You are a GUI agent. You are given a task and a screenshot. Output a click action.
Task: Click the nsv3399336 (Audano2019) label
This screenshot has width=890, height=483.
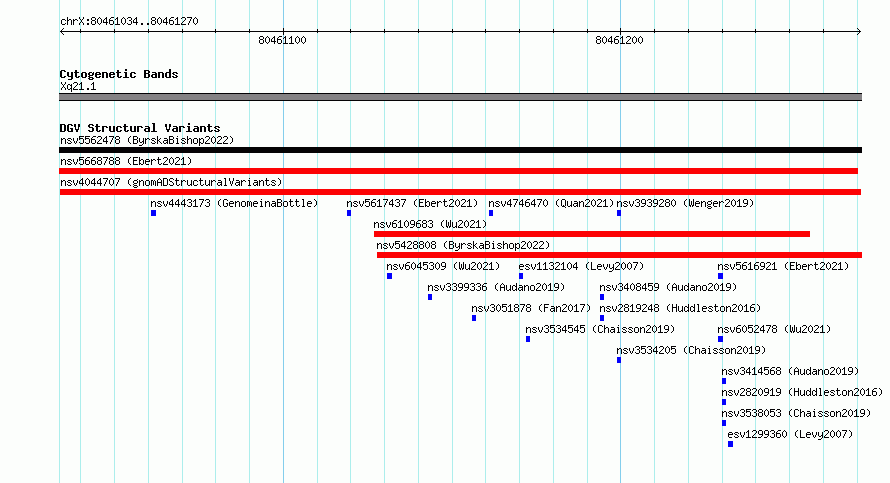coord(496,287)
